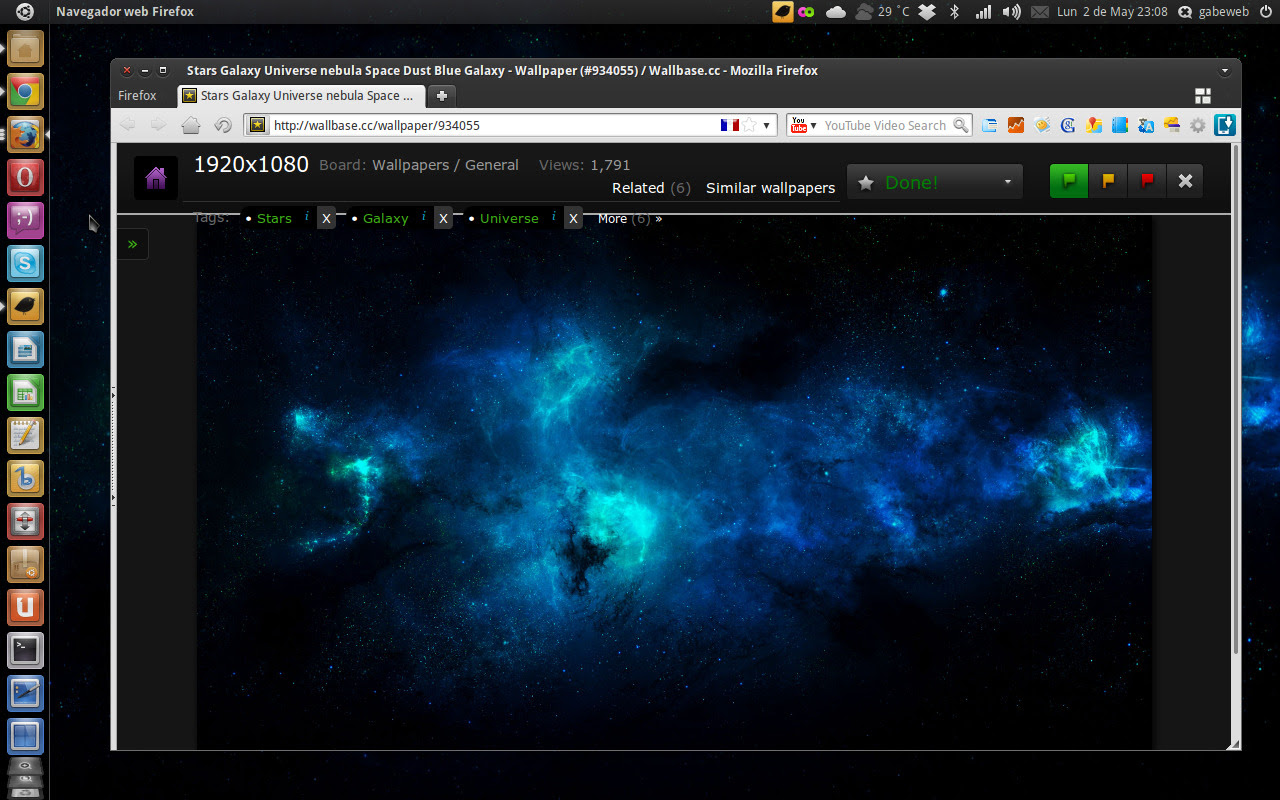Open the Dropbox indicator in top panel
The width and height of the screenshot is (1280, 800).
(927, 12)
